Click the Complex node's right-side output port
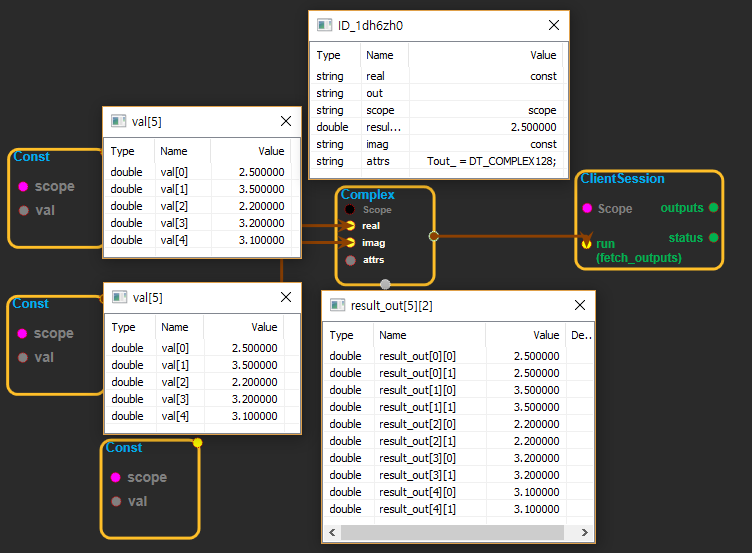The height and width of the screenshot is (553, 752). pyautogui.click(x=433, y=236)
